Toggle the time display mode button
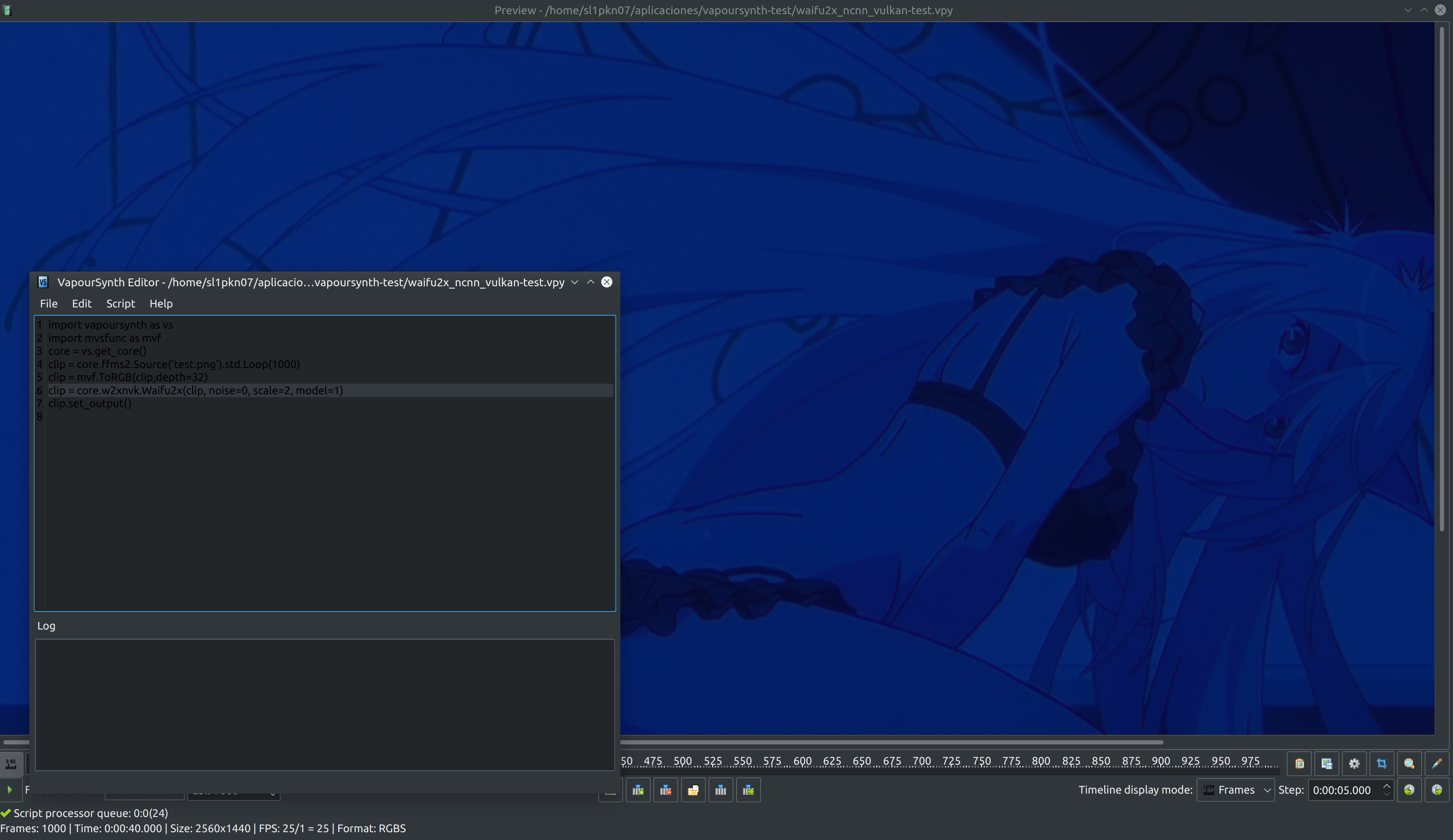The height and width of the screenshot is (840, 1453). click(11, 764)
